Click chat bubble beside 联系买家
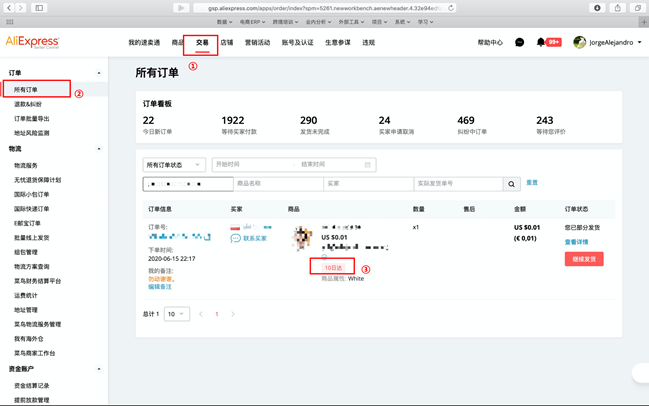649x406 pixels. (x=235, y=238)
